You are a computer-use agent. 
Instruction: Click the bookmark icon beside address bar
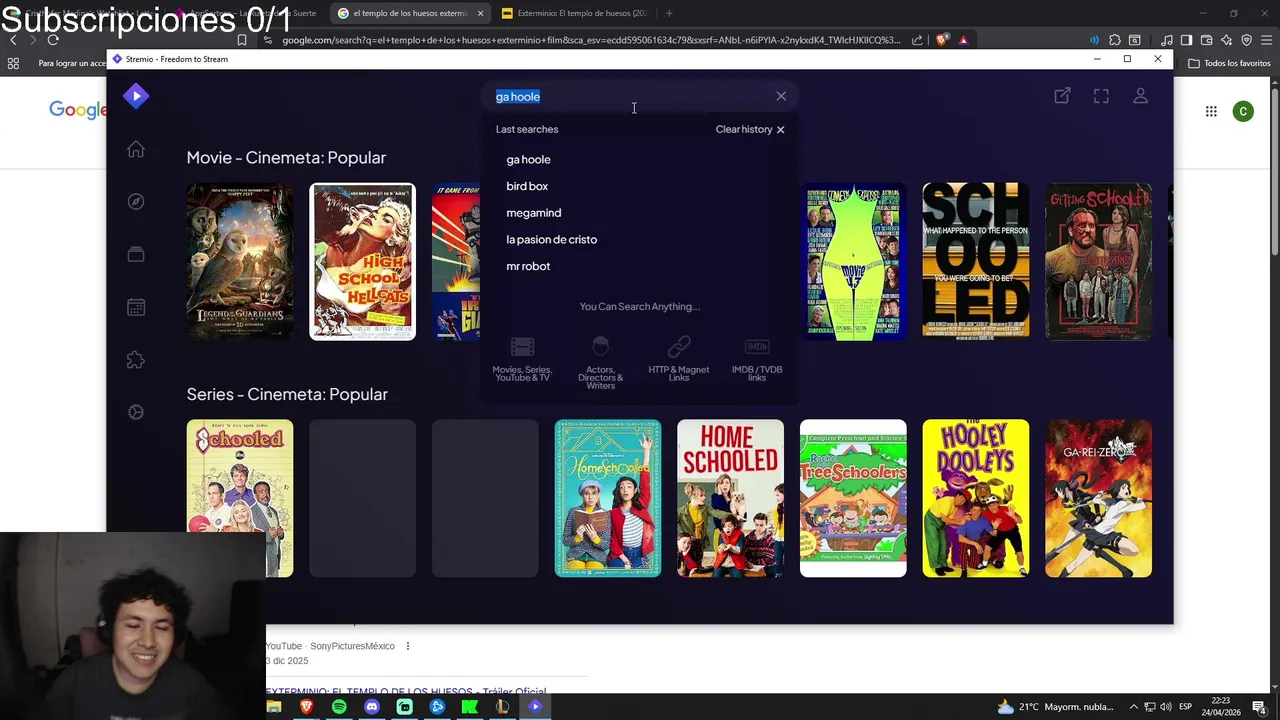(242, 40)
